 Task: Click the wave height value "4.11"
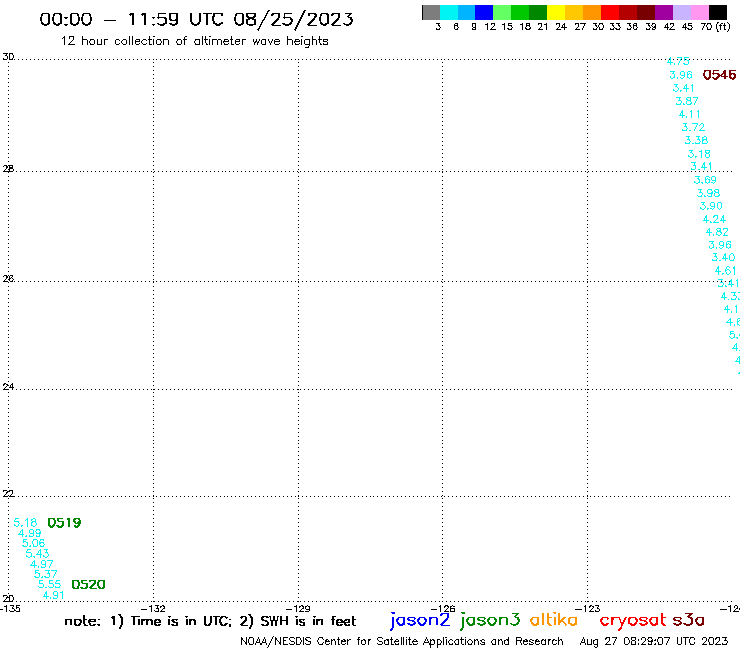[x=690, y=114]
